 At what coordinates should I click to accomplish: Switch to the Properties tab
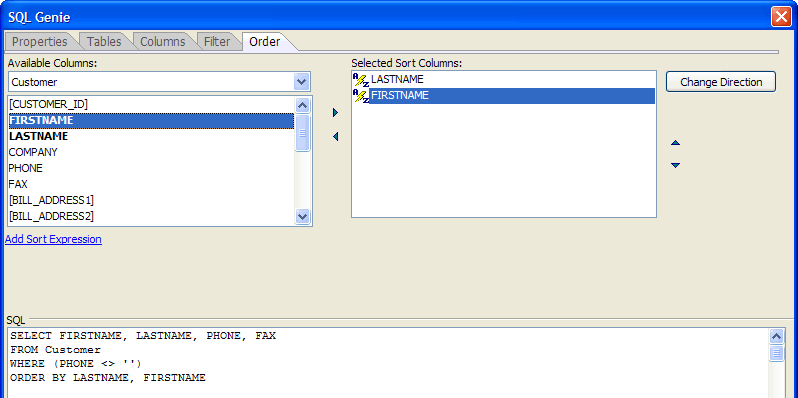click(40, 41)
